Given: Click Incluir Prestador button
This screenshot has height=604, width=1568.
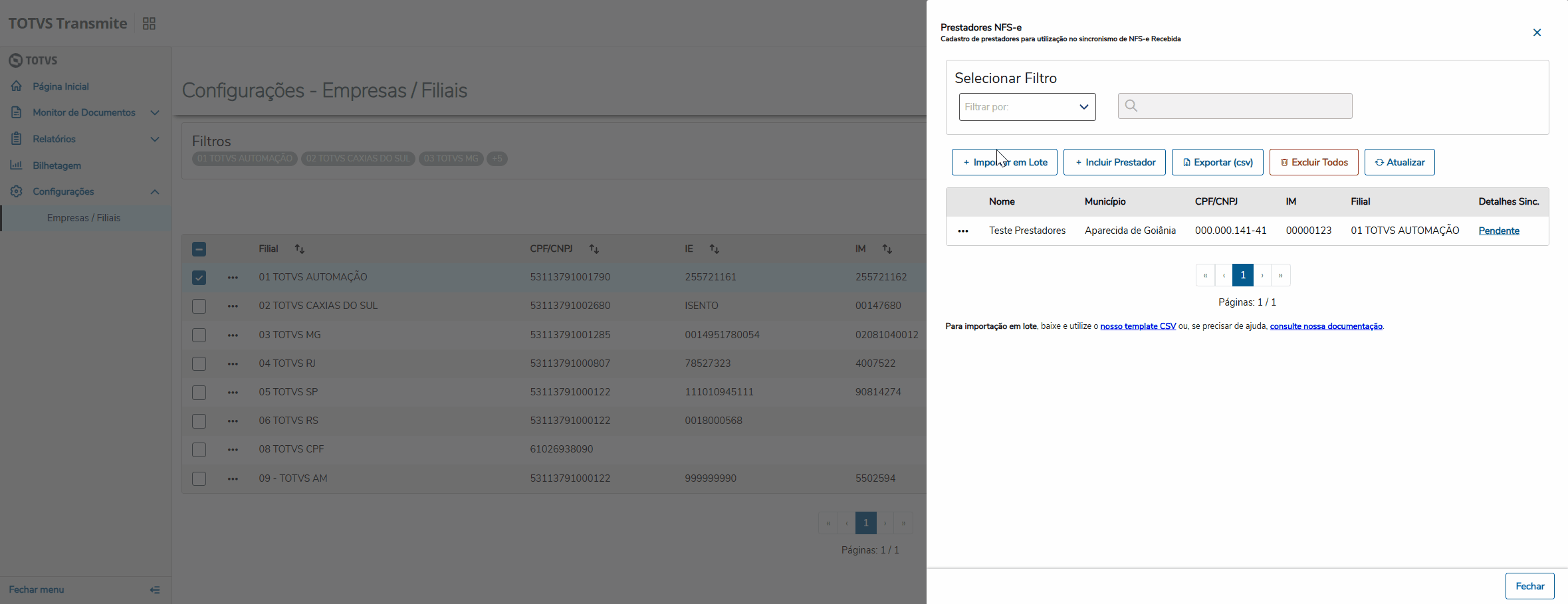Looking at the screenshot, I should (x=1115, y=162).
